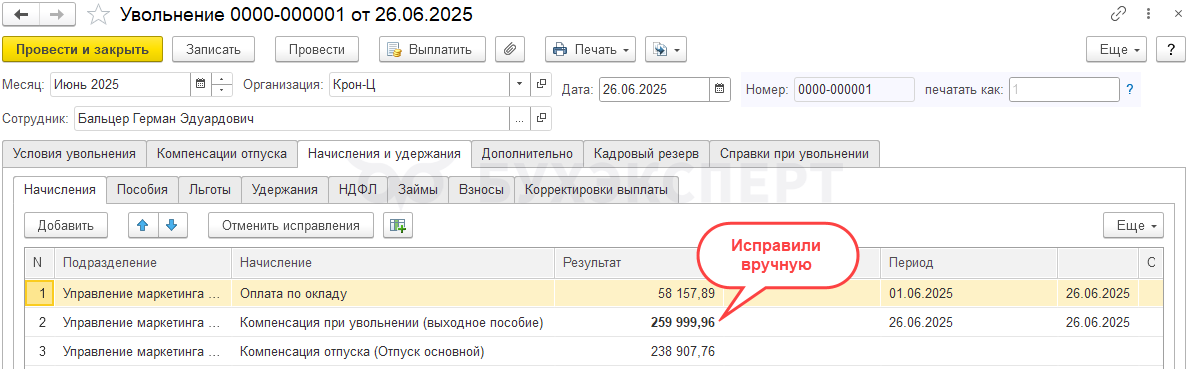This screenshot has height=369, width=1188.
Task: Show help for печатать как question mark
Action: pyautogui.click(x=1129, y=89)
